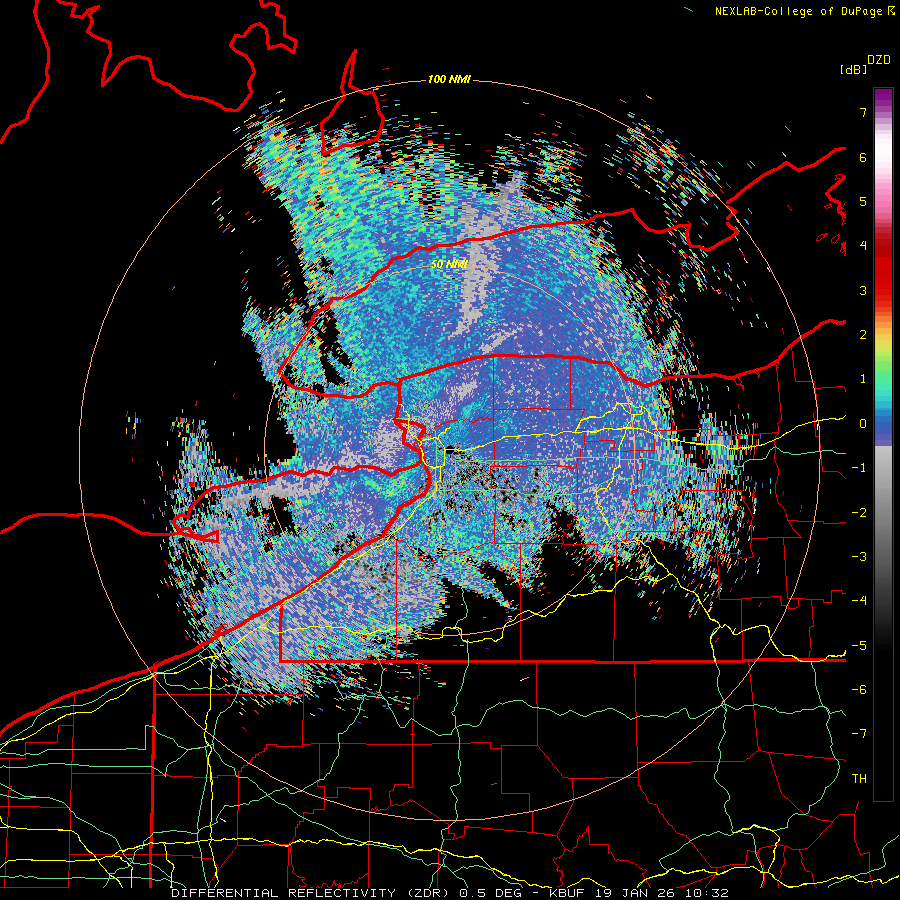Image resolution: width=900 pixels, height=900 pixels.
Task: Click the -7 value on the dB scale
Action: tap(859, 734)
